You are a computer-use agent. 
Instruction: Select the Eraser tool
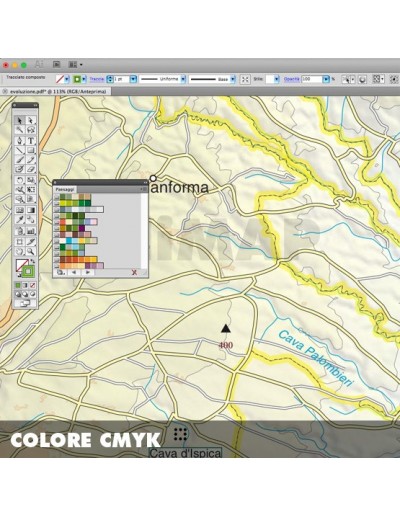[x=31, y=169]
